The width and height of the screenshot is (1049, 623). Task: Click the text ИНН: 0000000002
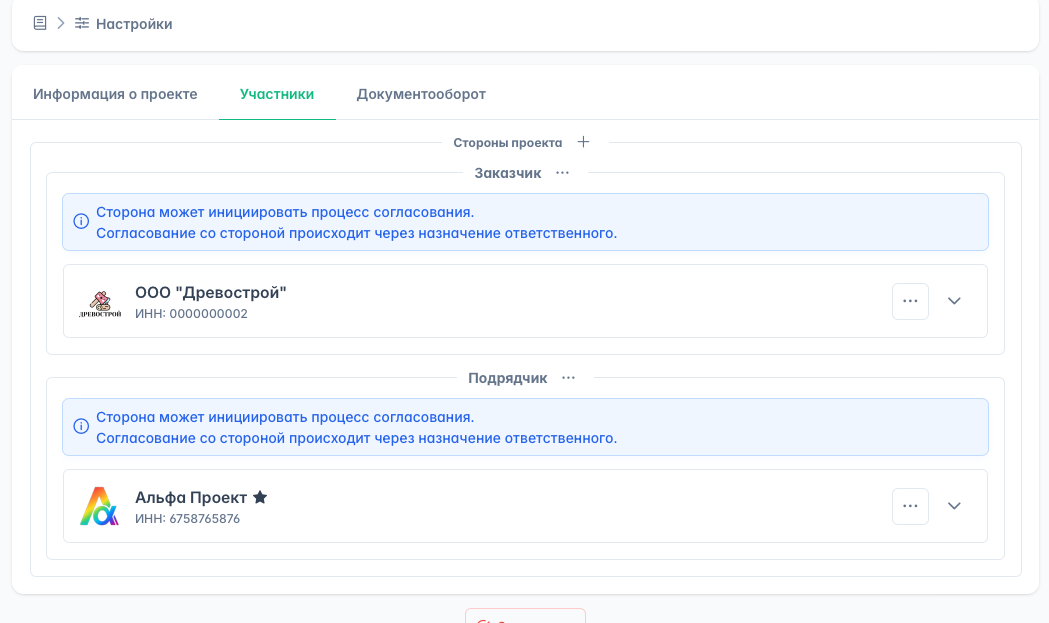[x=191, y=314]
